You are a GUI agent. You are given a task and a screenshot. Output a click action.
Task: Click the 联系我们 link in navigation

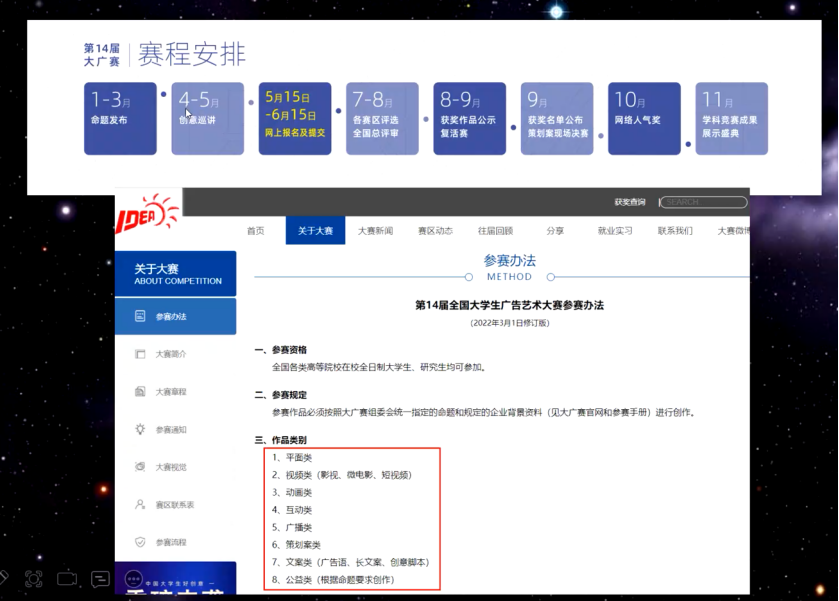tap(675, 231)
